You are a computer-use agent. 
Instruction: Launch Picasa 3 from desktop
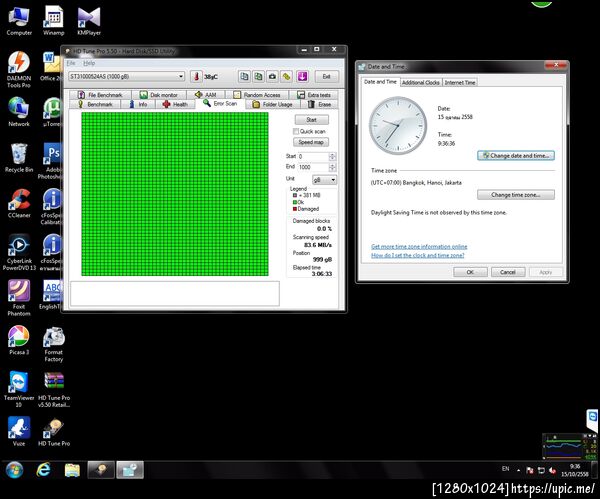coord(19,340)
